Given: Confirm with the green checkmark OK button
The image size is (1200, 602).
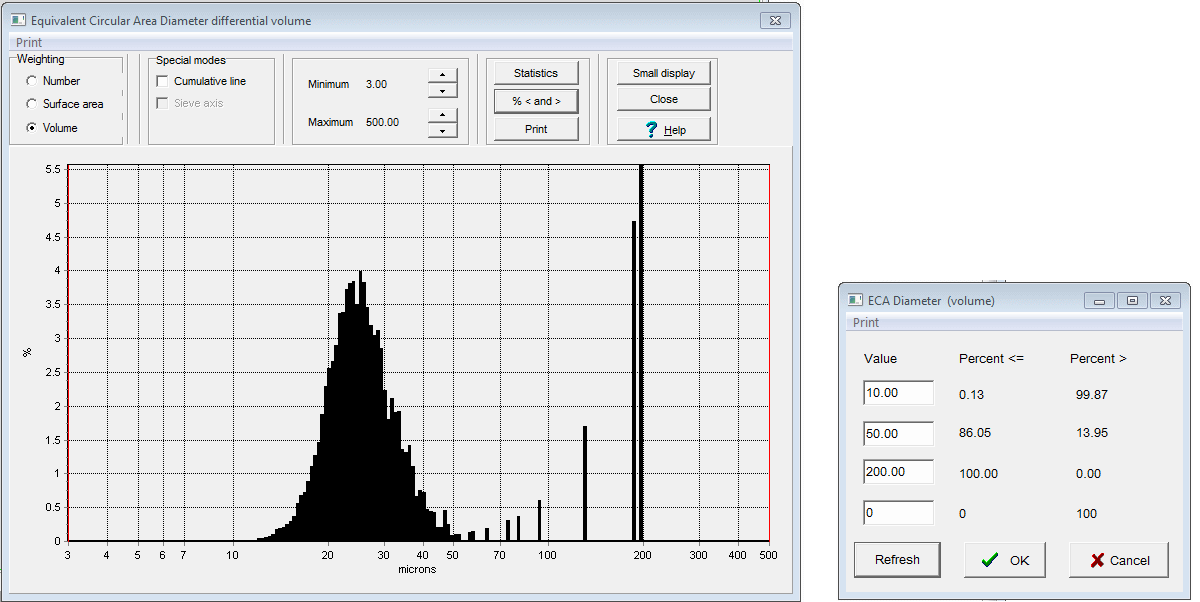Looking at the screenshot, I should (x=1004, y=560).
